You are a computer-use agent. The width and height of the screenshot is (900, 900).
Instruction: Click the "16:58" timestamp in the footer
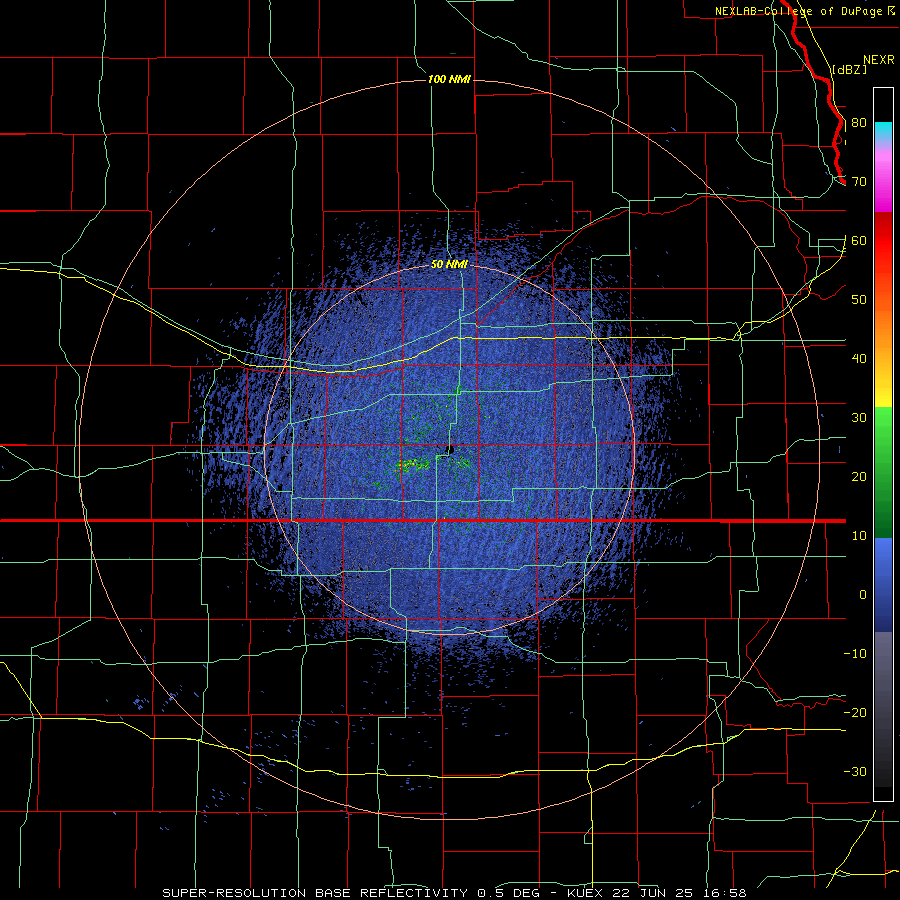(x=727, y=893)
